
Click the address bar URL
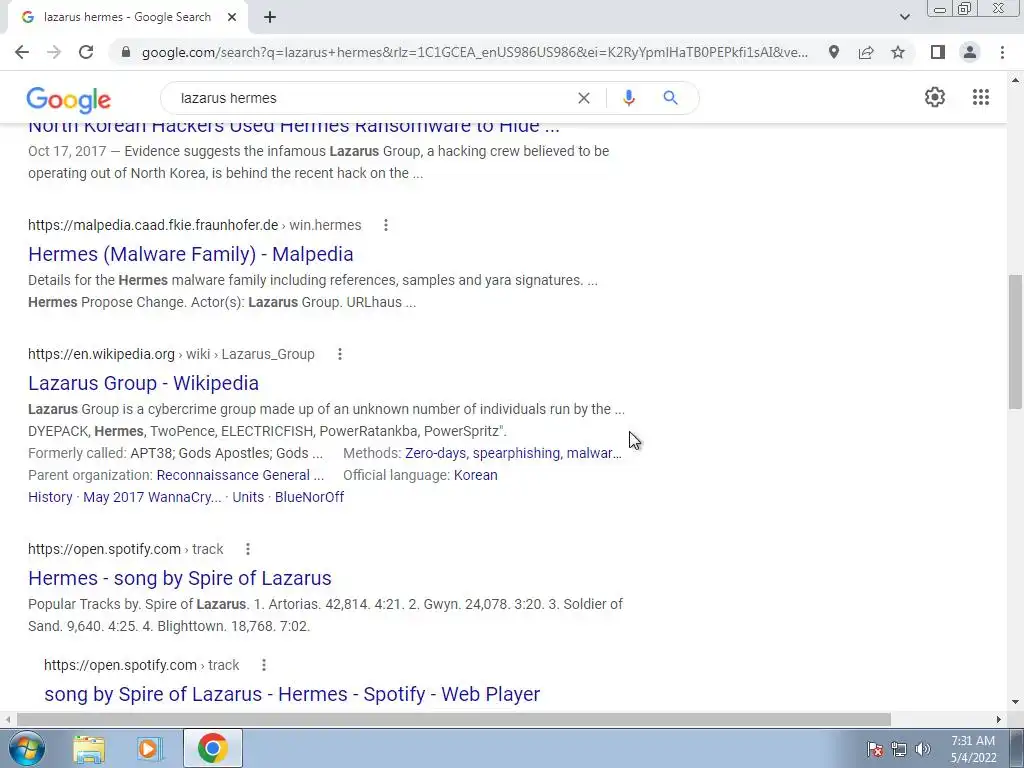pyautogui.click(x=475, y=52)
